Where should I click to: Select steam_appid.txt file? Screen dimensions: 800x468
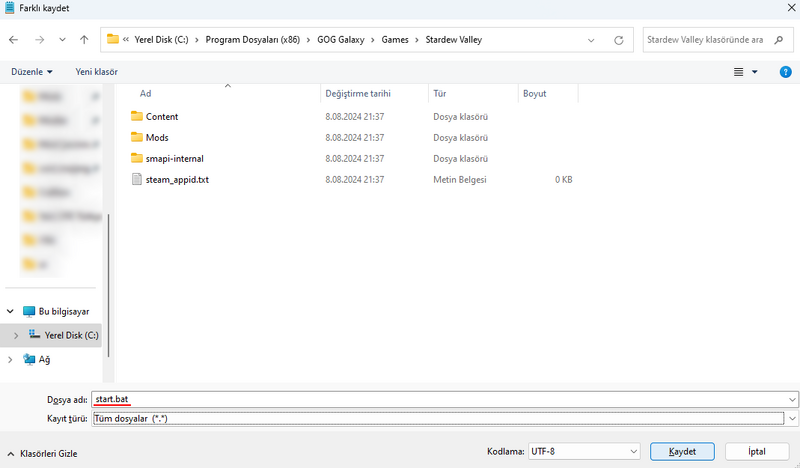coord(177,180)
